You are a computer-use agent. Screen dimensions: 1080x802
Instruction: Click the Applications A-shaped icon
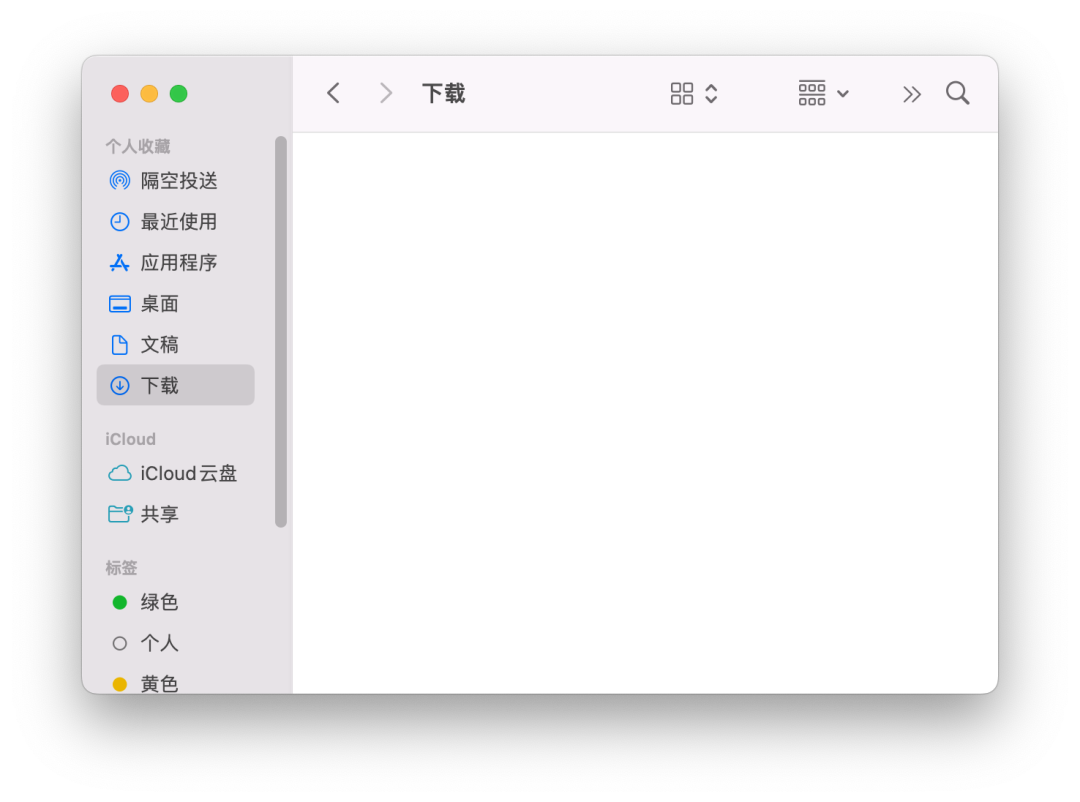[120, 263]
